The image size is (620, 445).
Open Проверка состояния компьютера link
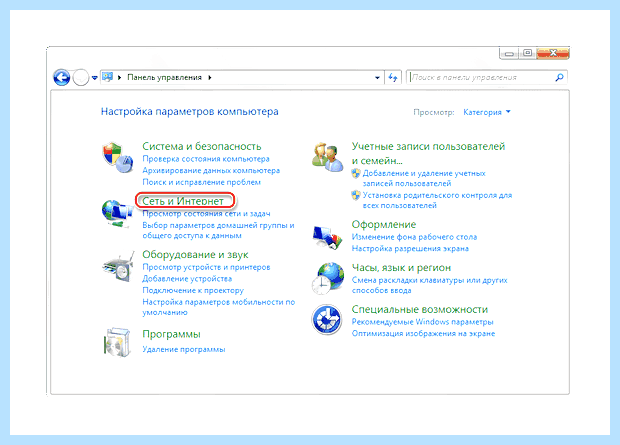[206, 159]
